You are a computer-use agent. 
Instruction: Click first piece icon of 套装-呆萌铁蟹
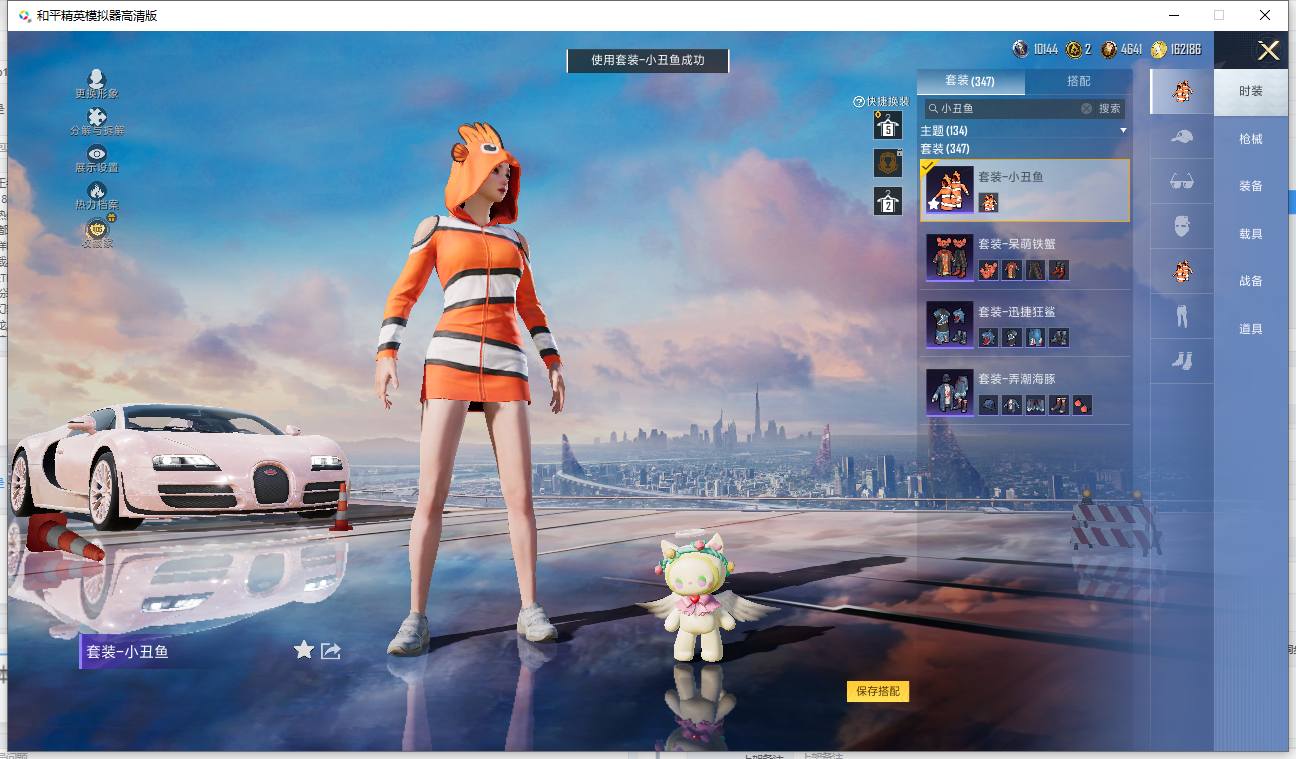988,270
